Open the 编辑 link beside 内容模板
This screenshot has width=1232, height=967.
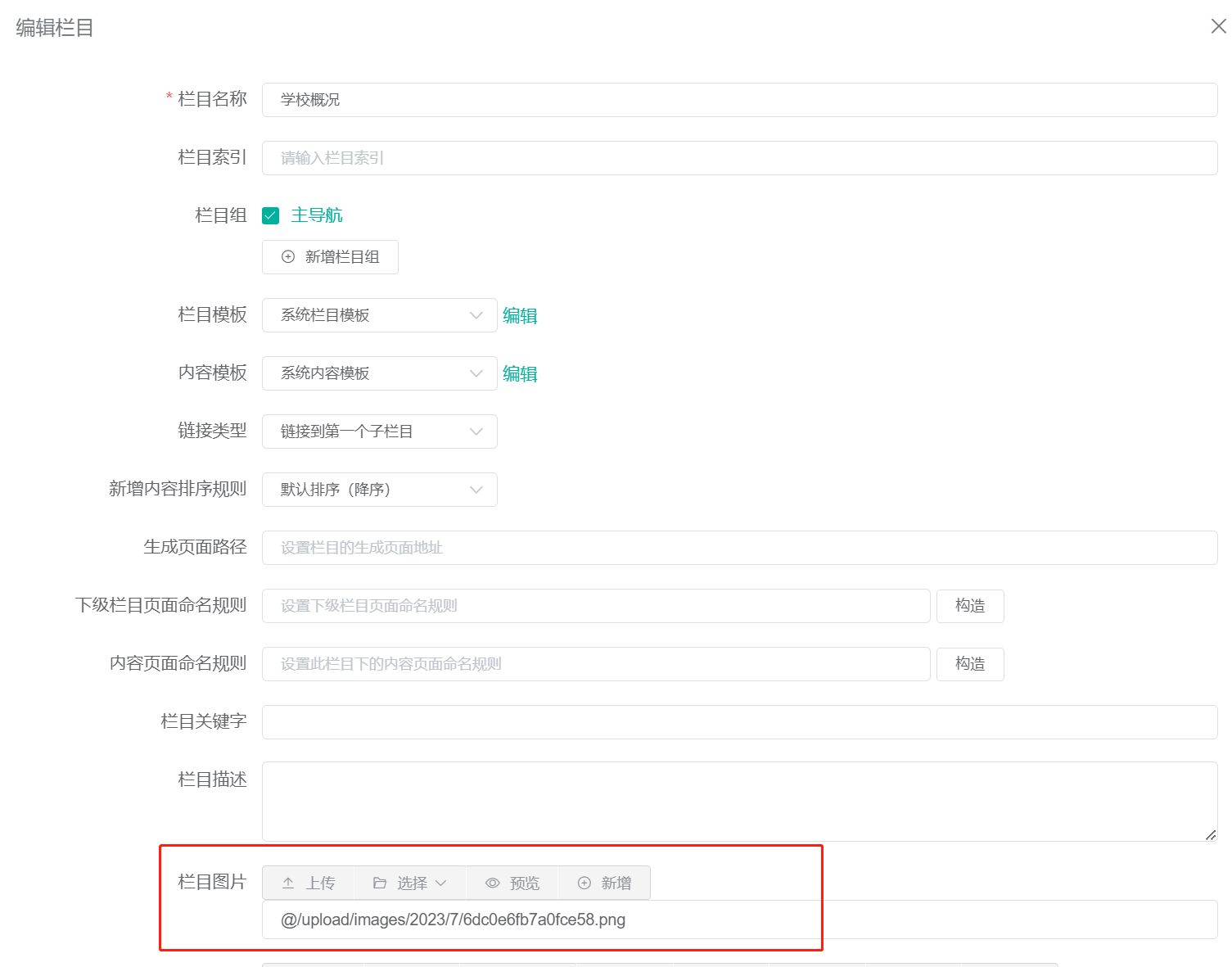520,373
